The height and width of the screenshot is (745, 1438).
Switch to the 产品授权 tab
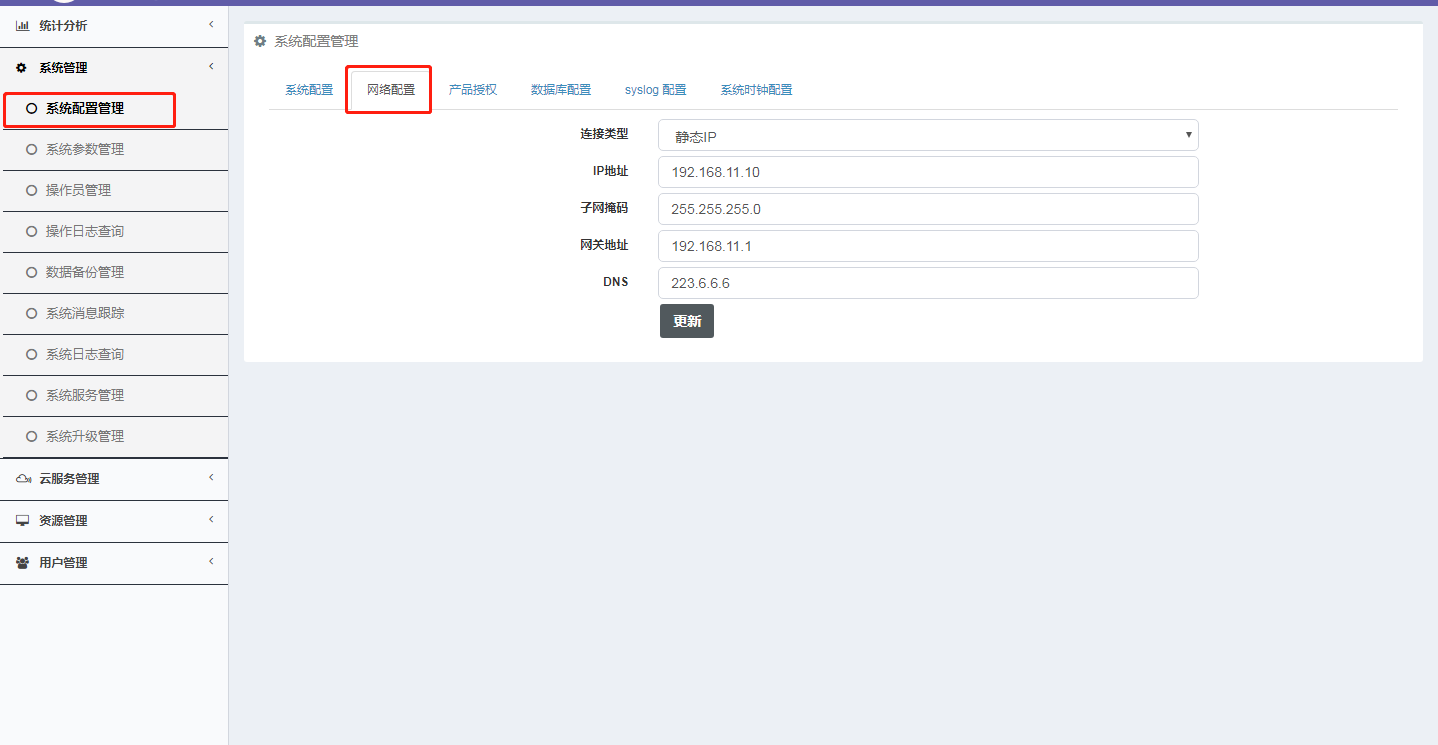pos(473,90)
